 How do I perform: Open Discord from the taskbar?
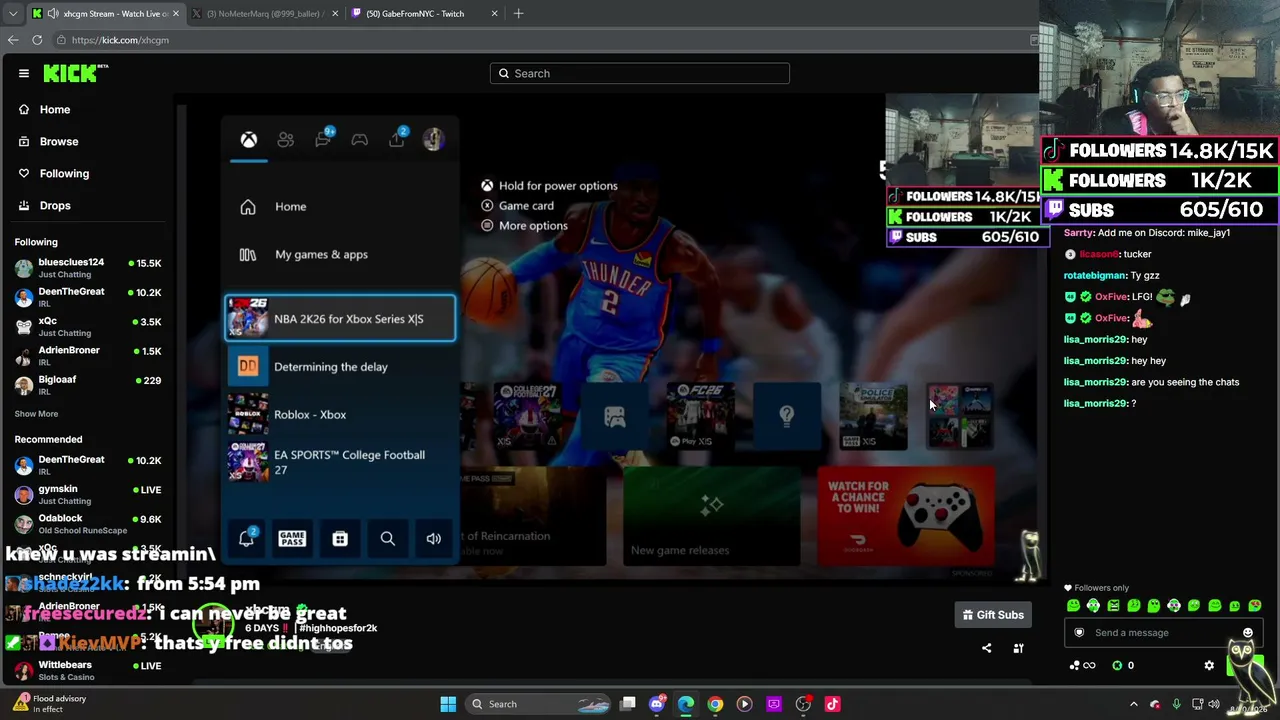coord(657,704)
